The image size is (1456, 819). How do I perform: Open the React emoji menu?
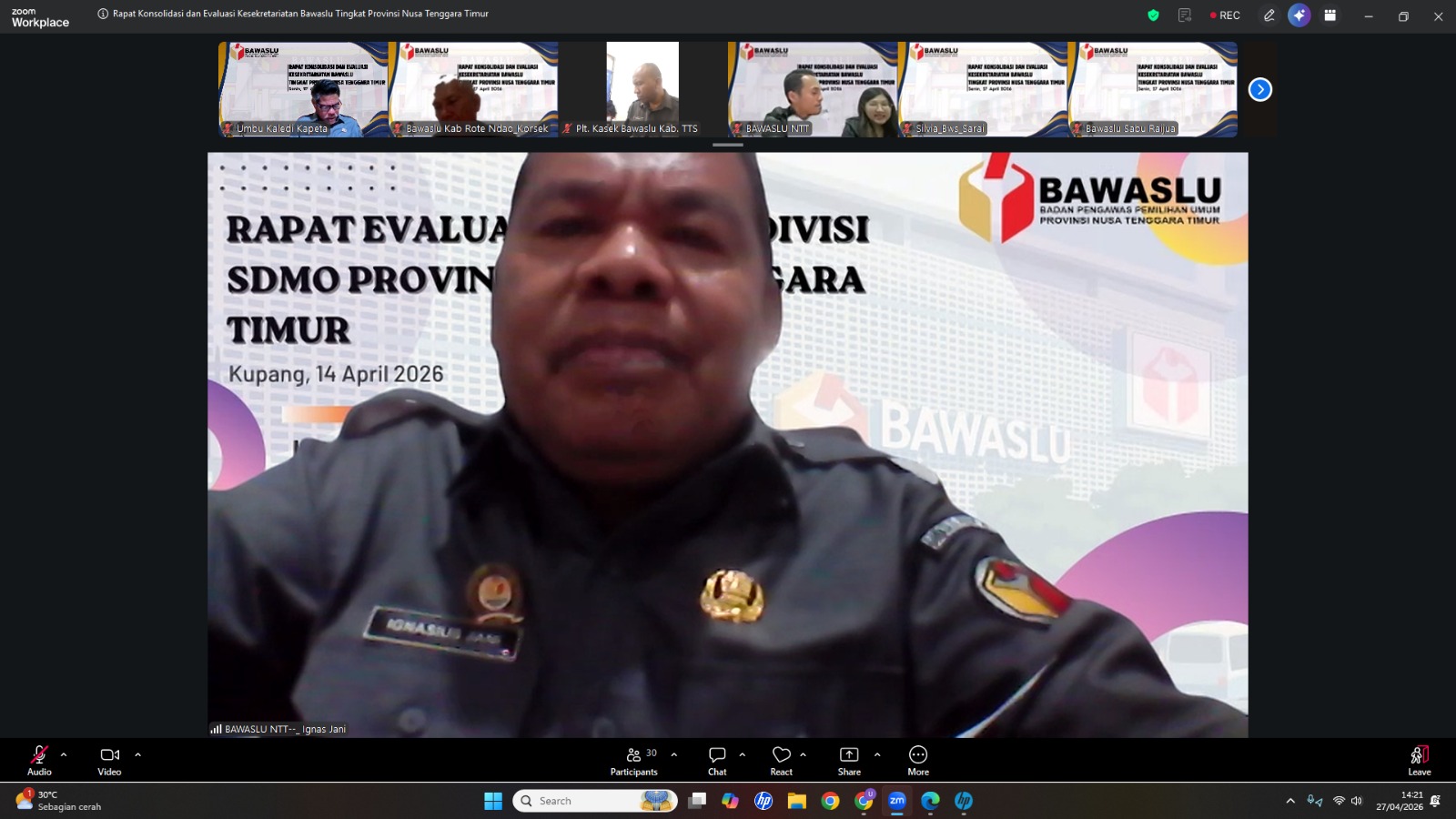782,760
